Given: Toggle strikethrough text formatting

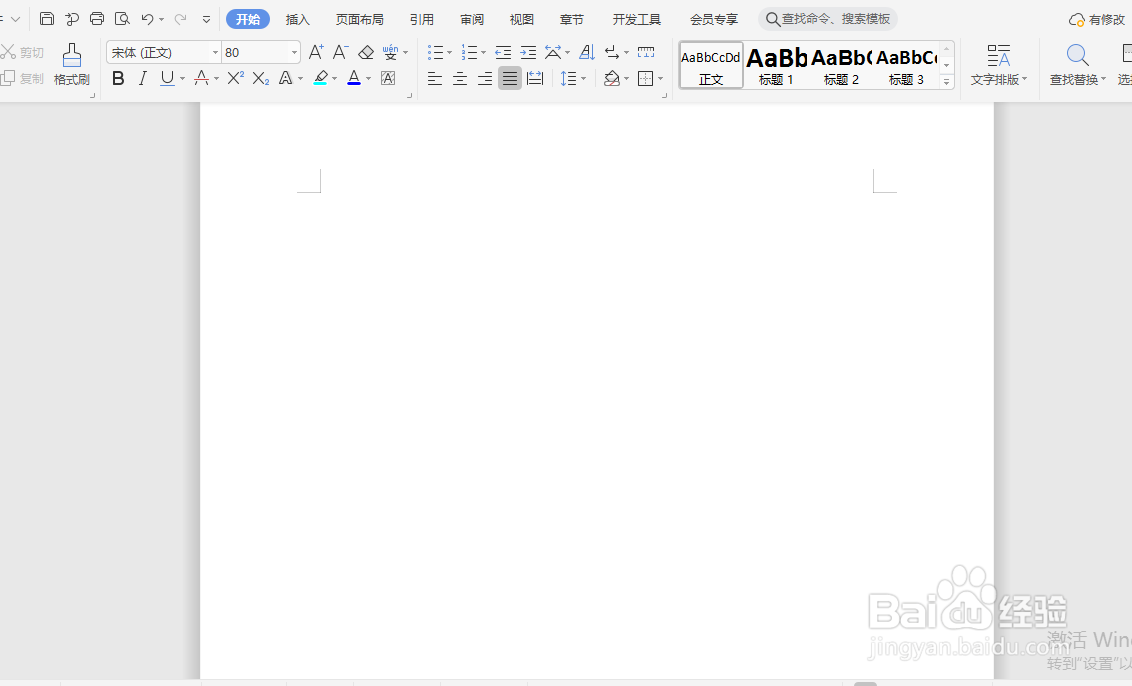Looking at the screenshot, I should click(x=202, y=78).
